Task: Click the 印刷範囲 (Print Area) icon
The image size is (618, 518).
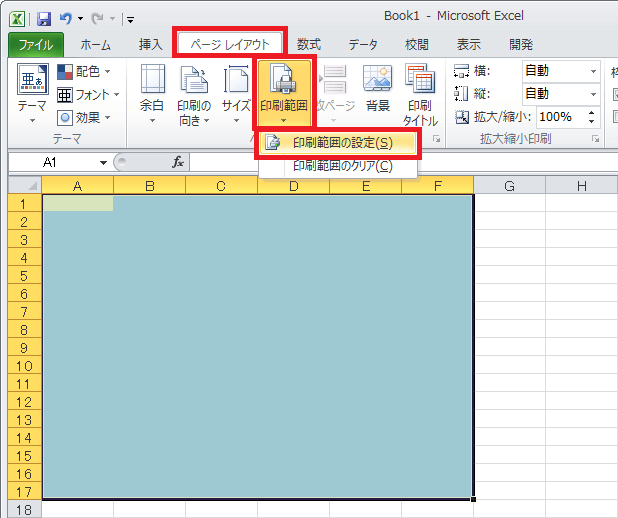Action: pyautogui.click(x=284, y=85)
